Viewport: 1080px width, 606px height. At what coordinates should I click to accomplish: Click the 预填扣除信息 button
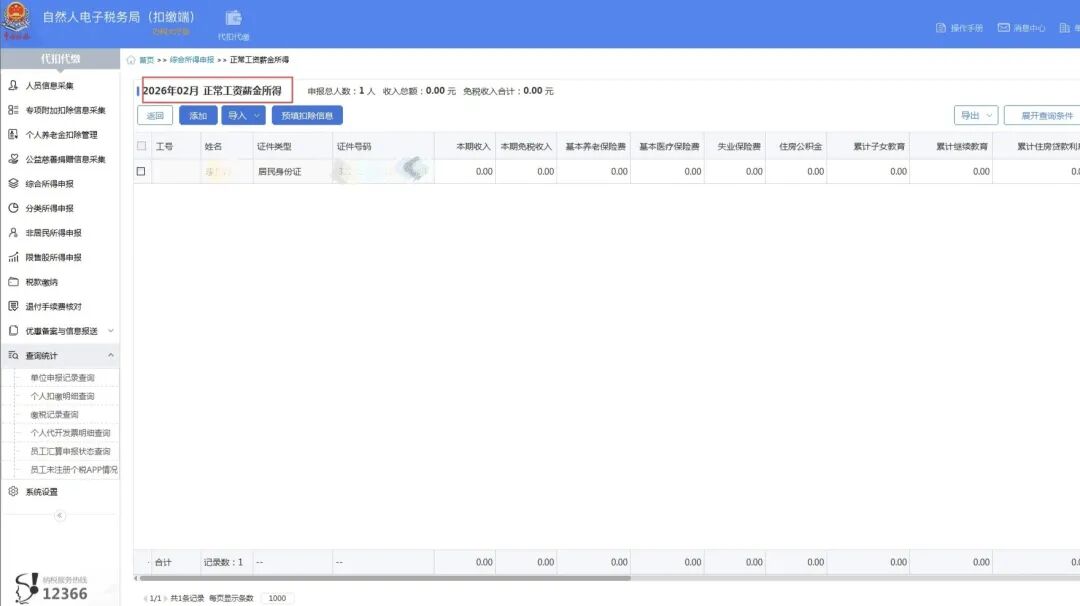307,116
